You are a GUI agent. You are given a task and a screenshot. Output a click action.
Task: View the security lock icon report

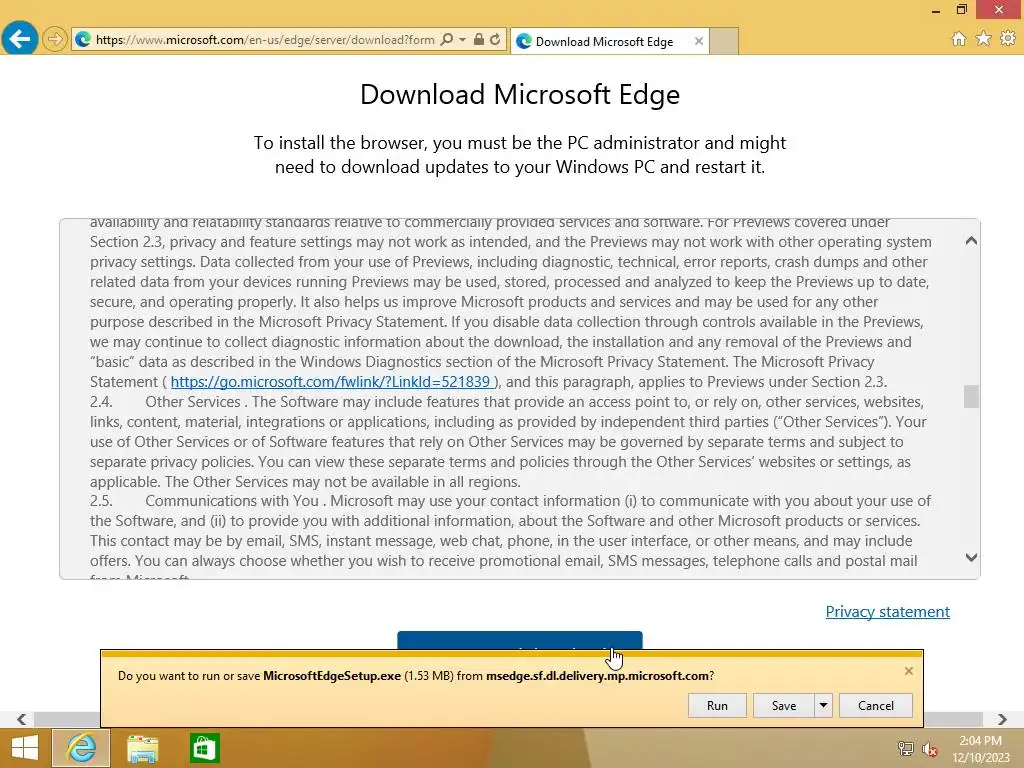pyautogui.click(x=479, y=40)
